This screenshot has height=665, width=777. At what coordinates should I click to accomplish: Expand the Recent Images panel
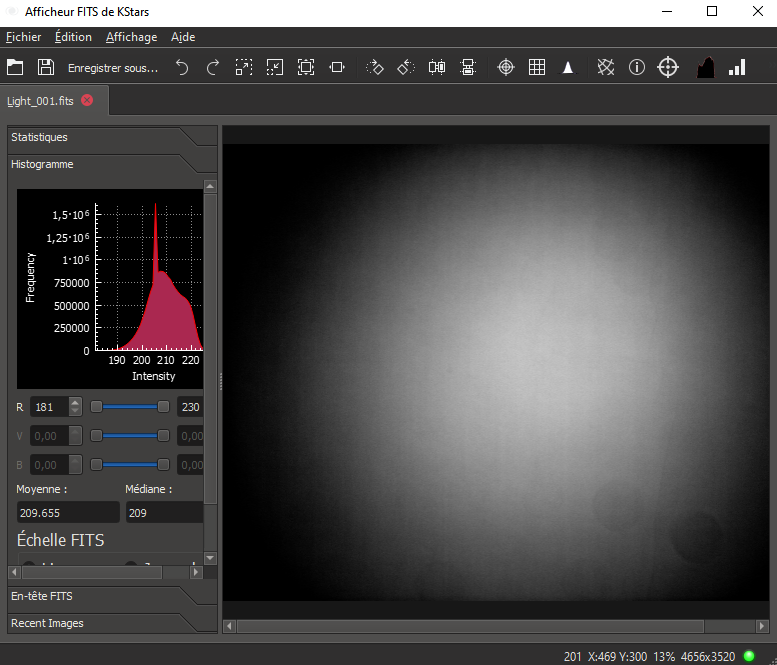click(x=47, y=623)
